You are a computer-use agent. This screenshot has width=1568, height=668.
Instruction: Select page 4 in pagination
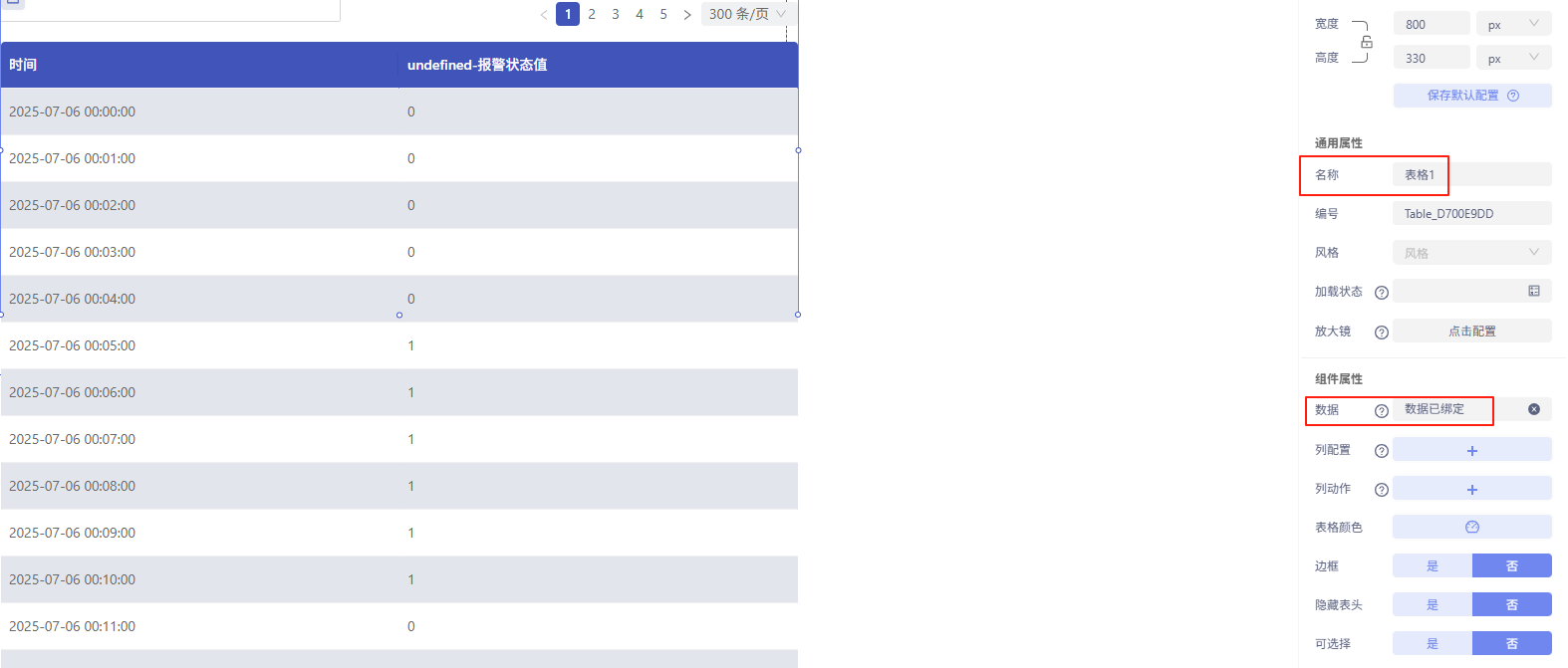point(640,14)
